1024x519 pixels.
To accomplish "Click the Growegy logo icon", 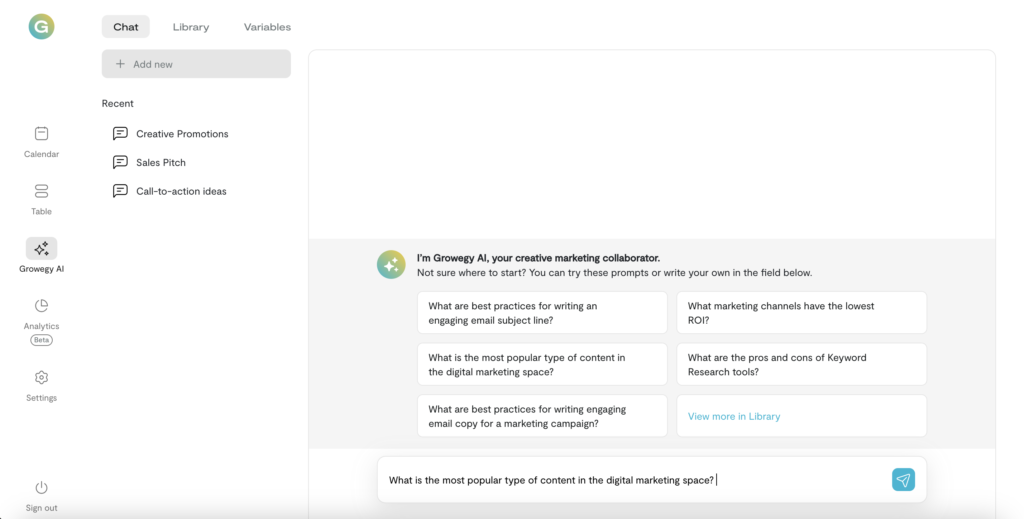I will click(x=41, y=27).
